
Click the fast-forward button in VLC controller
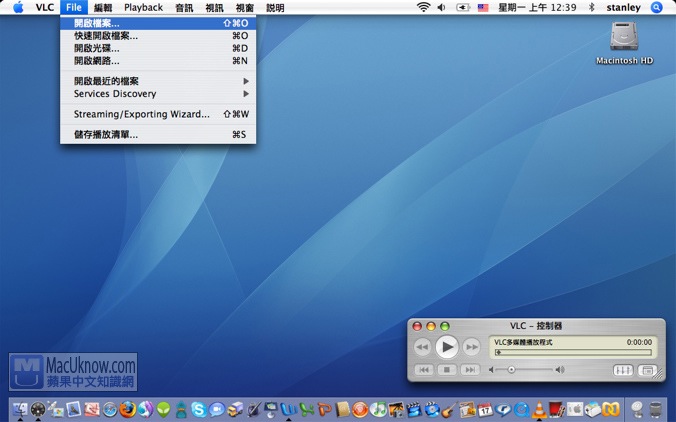point(472,347)
